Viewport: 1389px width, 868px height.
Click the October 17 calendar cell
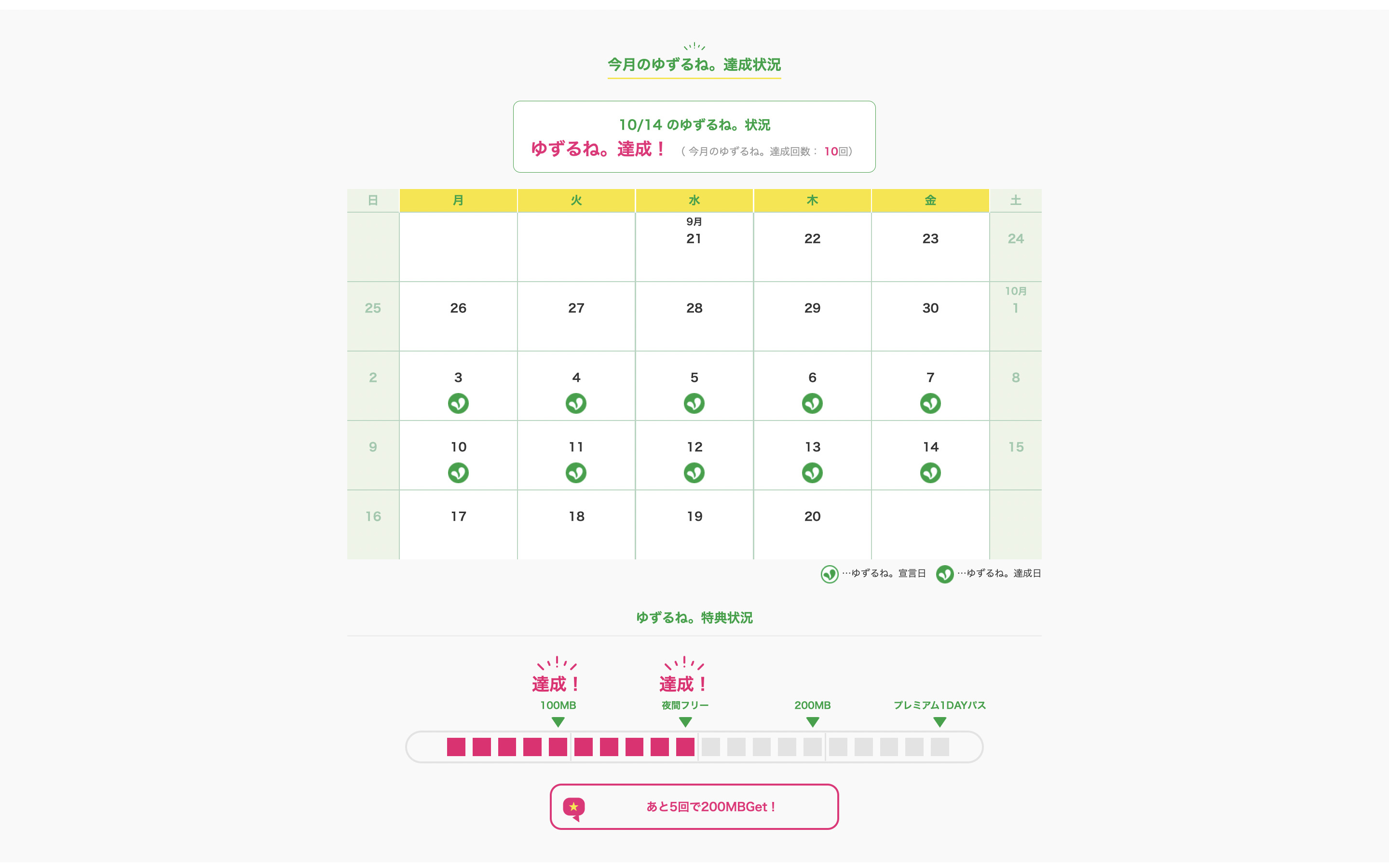coord(458,524)
